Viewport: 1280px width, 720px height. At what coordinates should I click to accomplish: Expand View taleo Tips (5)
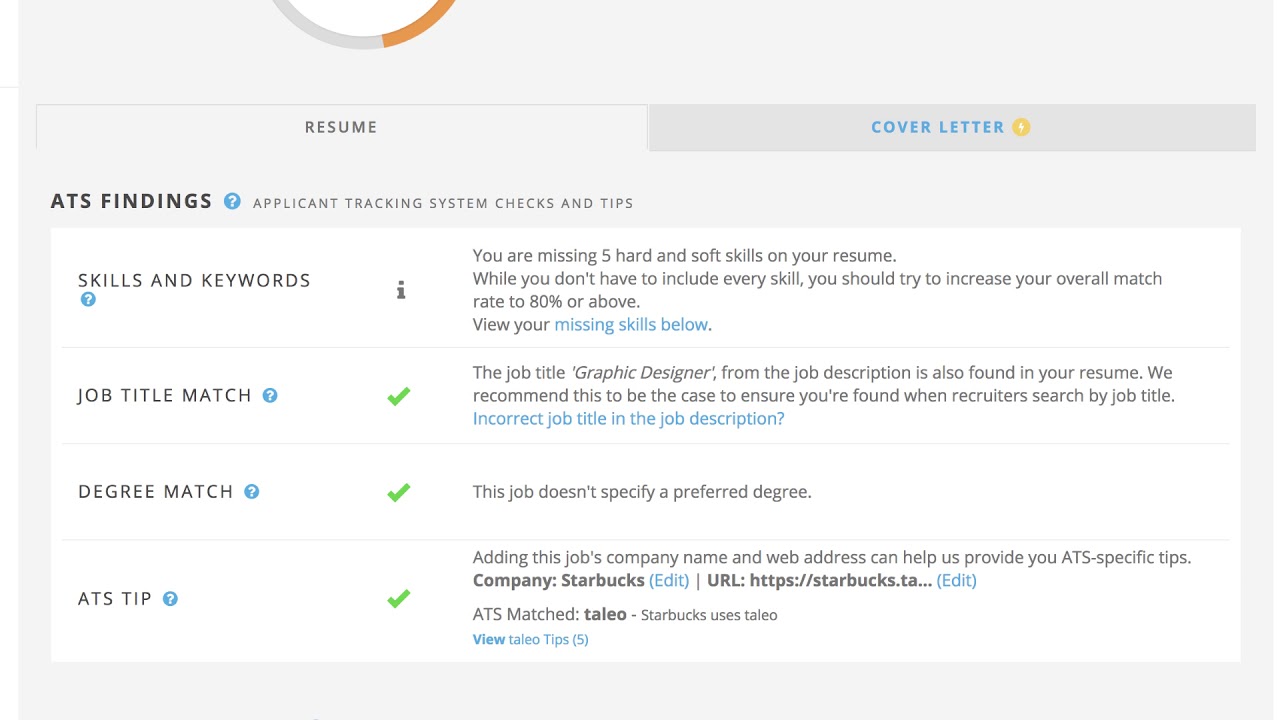[530, 639]
